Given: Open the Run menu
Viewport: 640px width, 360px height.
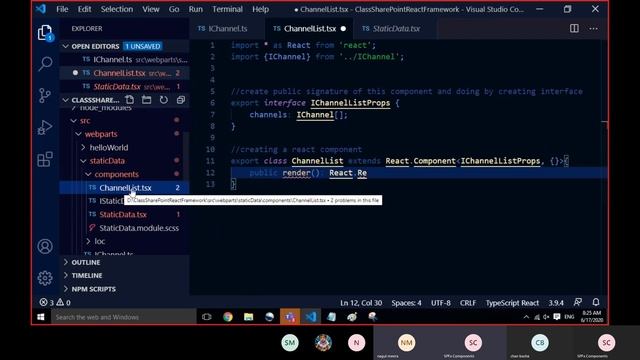Looking at the screenshot, I should (196, 9).
